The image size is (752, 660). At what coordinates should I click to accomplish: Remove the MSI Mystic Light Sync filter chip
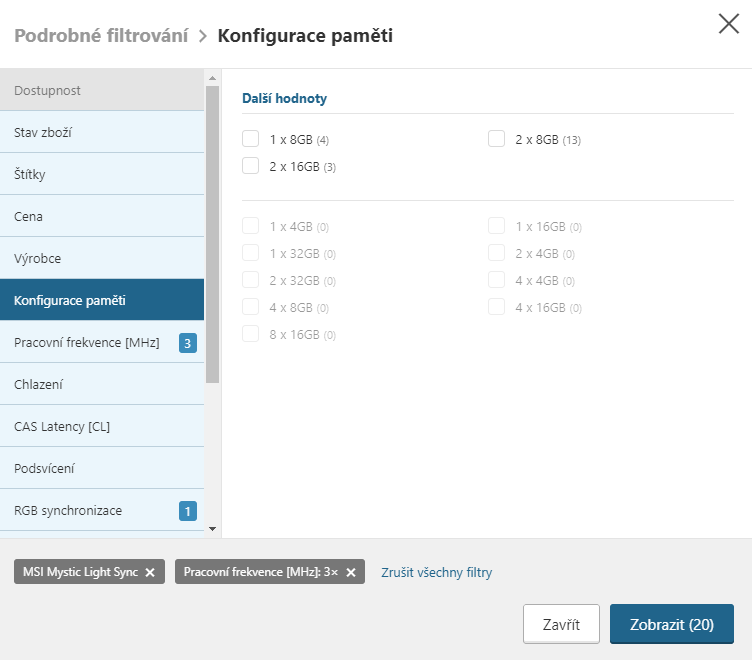pyautogui.click(x=150, y=572)
